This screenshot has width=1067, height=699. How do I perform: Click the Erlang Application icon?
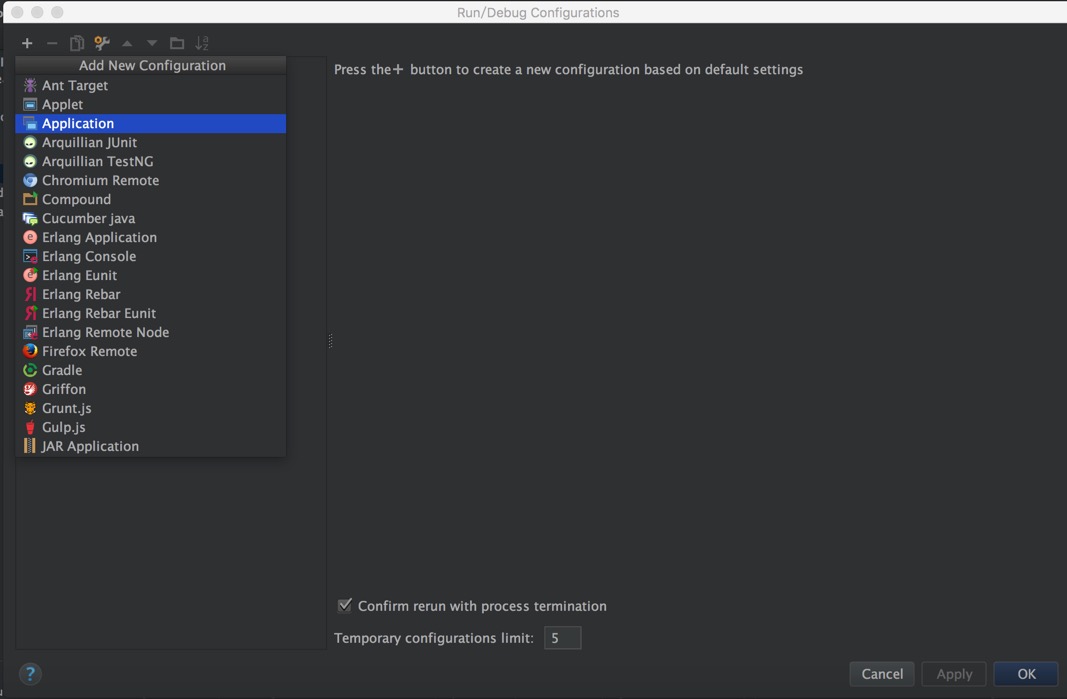[30, 238]
